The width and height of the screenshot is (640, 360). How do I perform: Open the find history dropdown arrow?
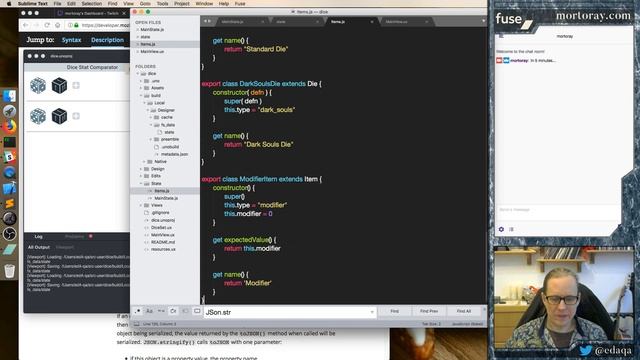[372, 312]
